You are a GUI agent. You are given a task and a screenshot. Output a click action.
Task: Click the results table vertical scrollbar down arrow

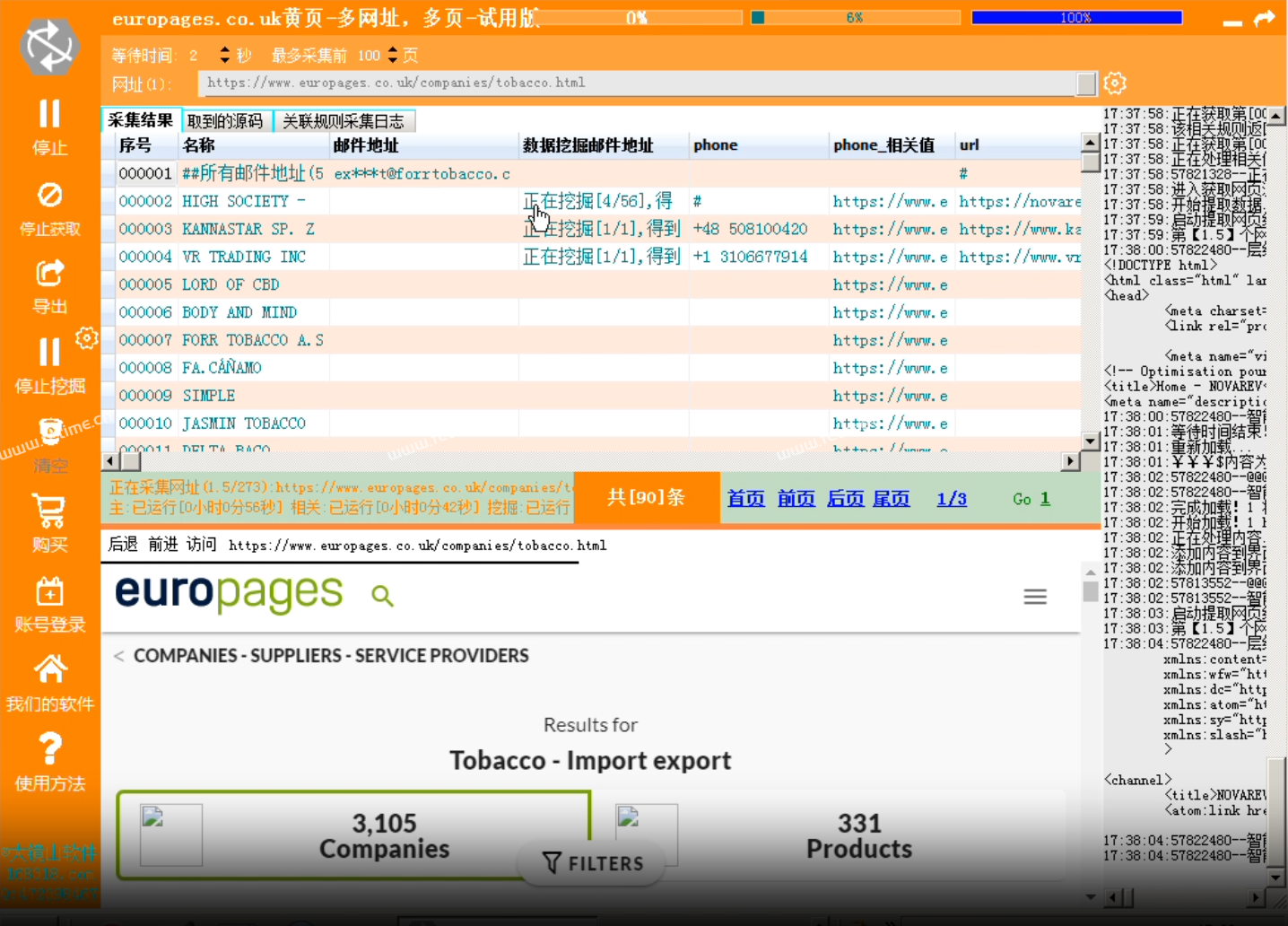click(x=1091, y=441)
